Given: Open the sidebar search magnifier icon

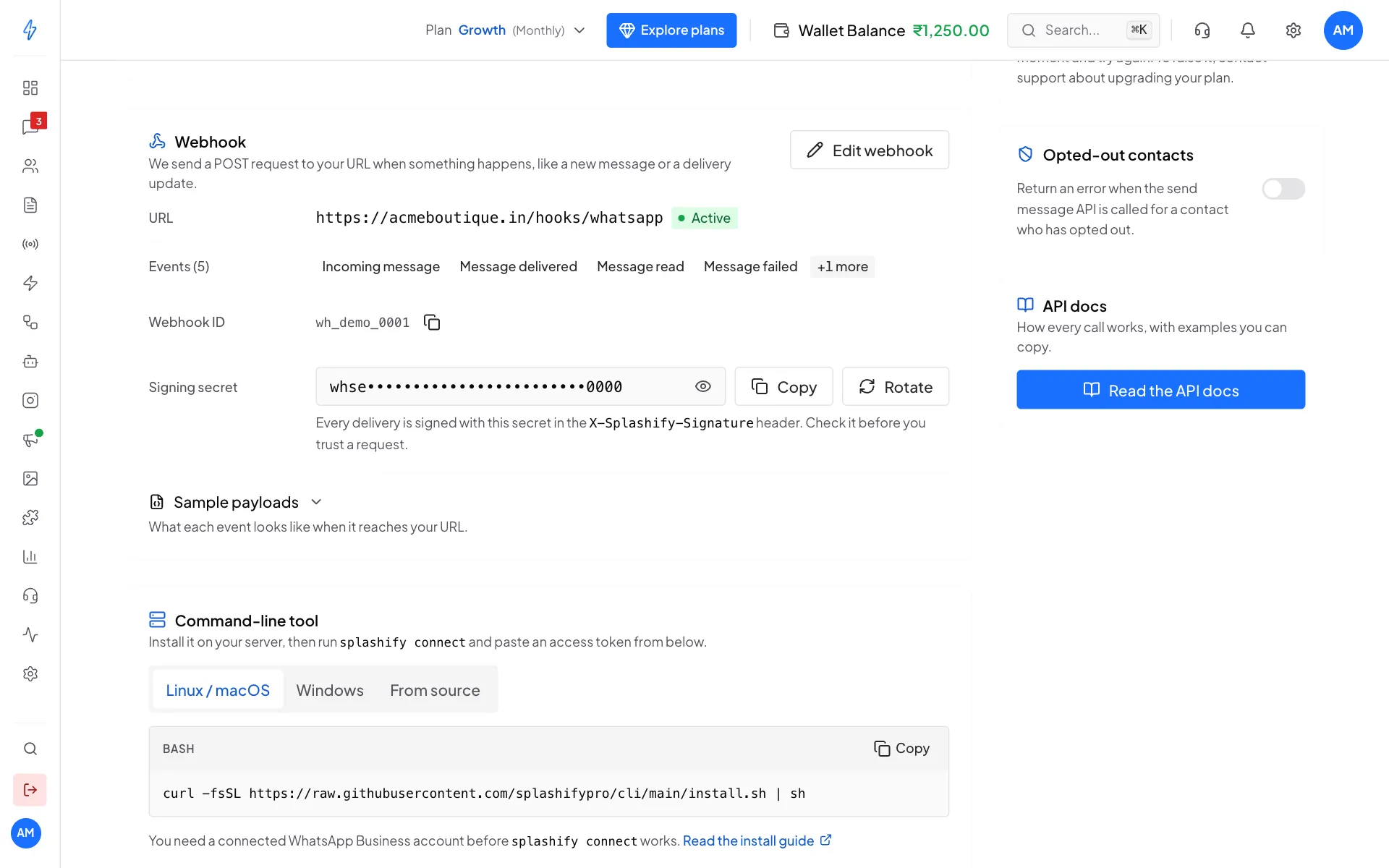Looking at the screenshot, I should [30, 749].
